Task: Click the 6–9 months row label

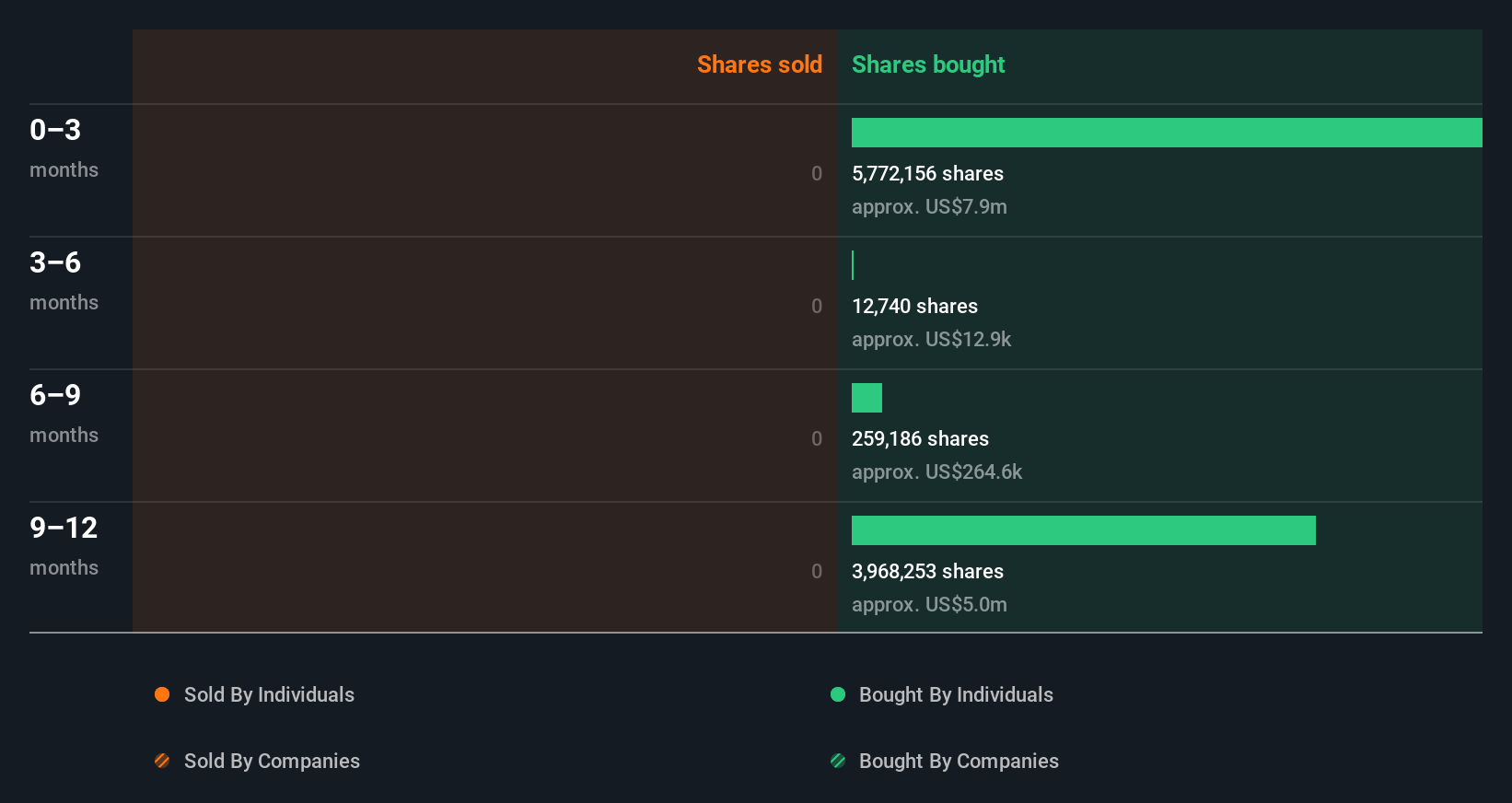Action: [x=64, y=413]
